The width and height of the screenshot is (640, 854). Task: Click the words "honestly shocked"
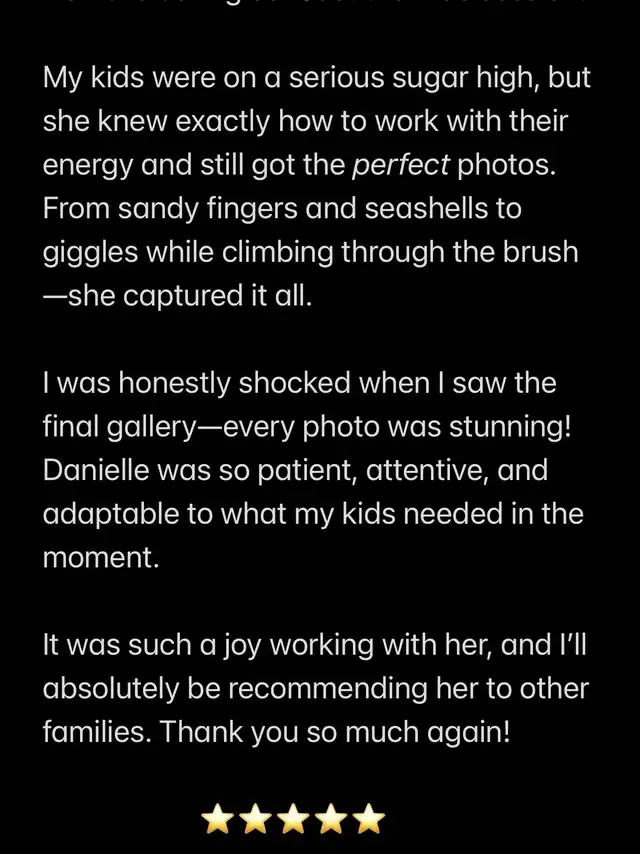point(234,383)
